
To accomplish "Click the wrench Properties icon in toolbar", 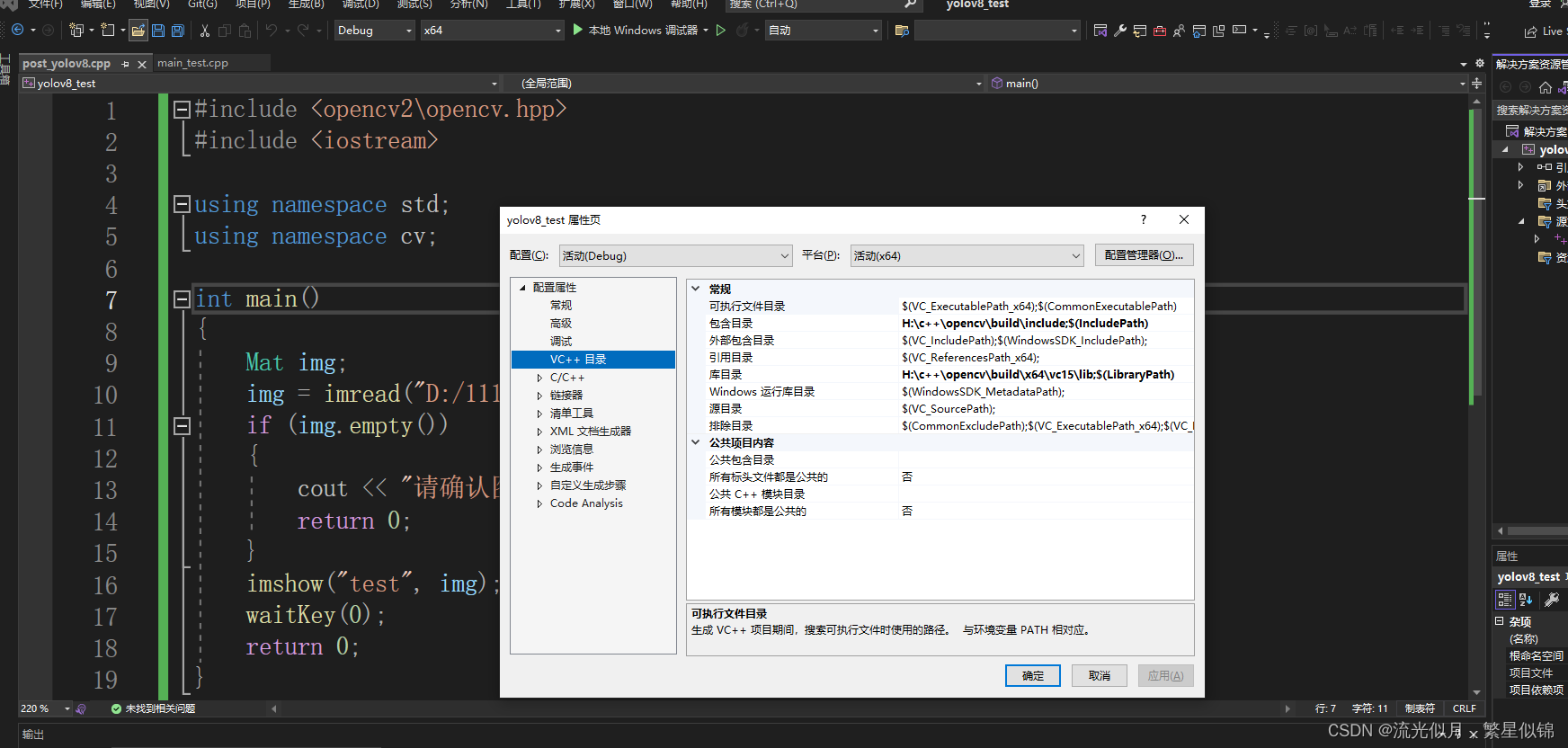I will [x=1120, y=31].
